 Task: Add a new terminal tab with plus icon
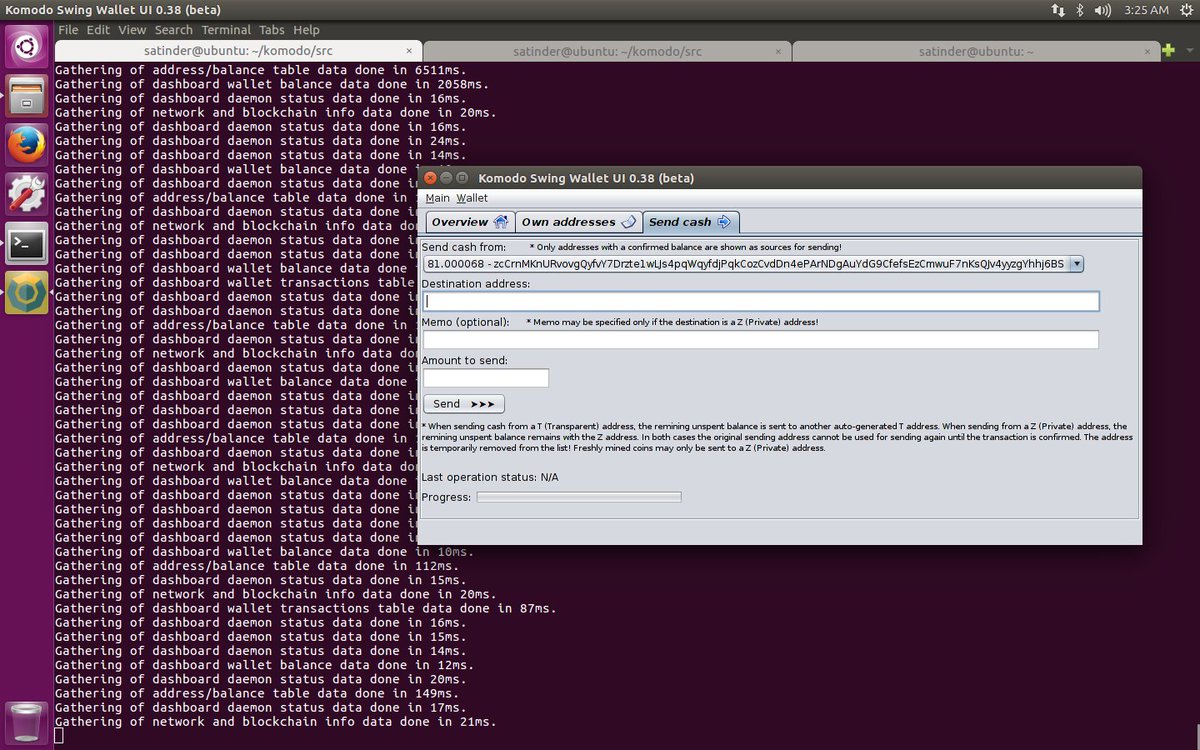[x=1168, y=50]
